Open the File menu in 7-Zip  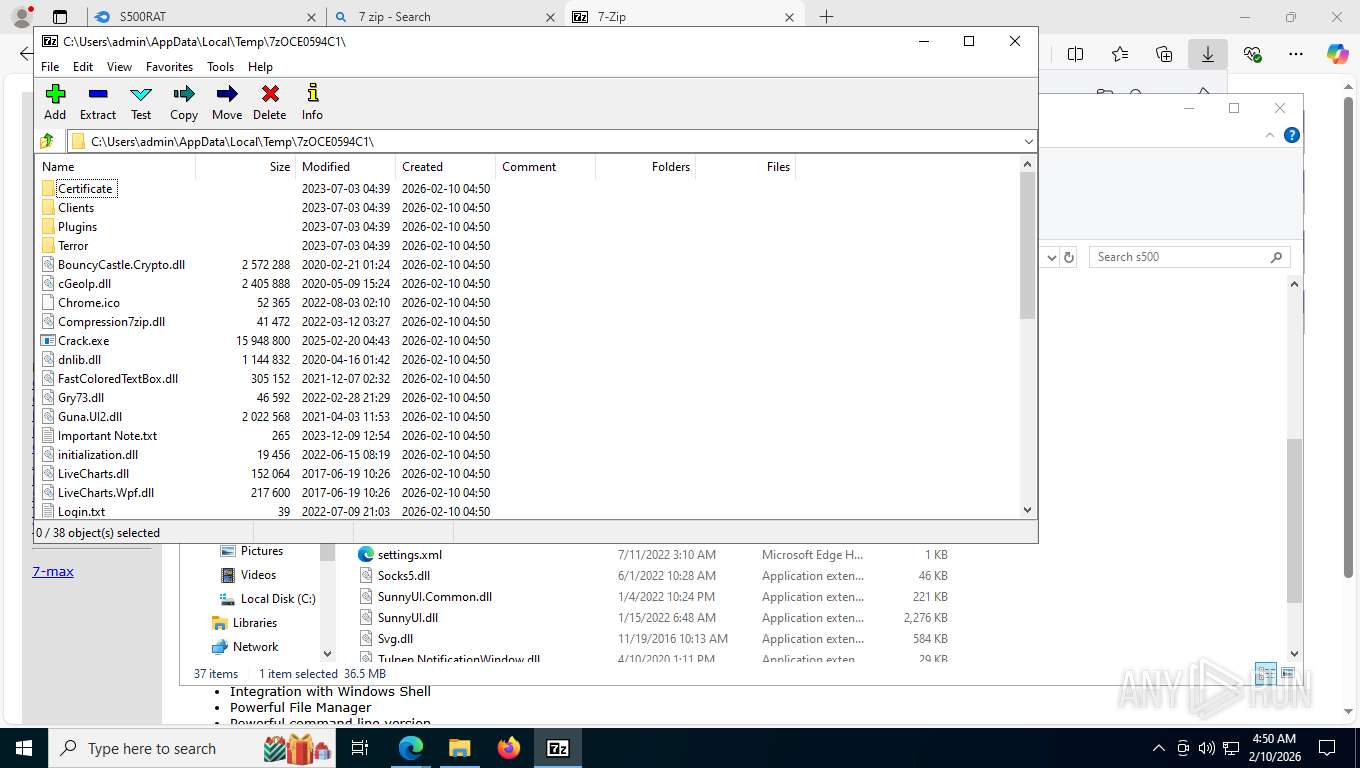click(x=50, y=67)
